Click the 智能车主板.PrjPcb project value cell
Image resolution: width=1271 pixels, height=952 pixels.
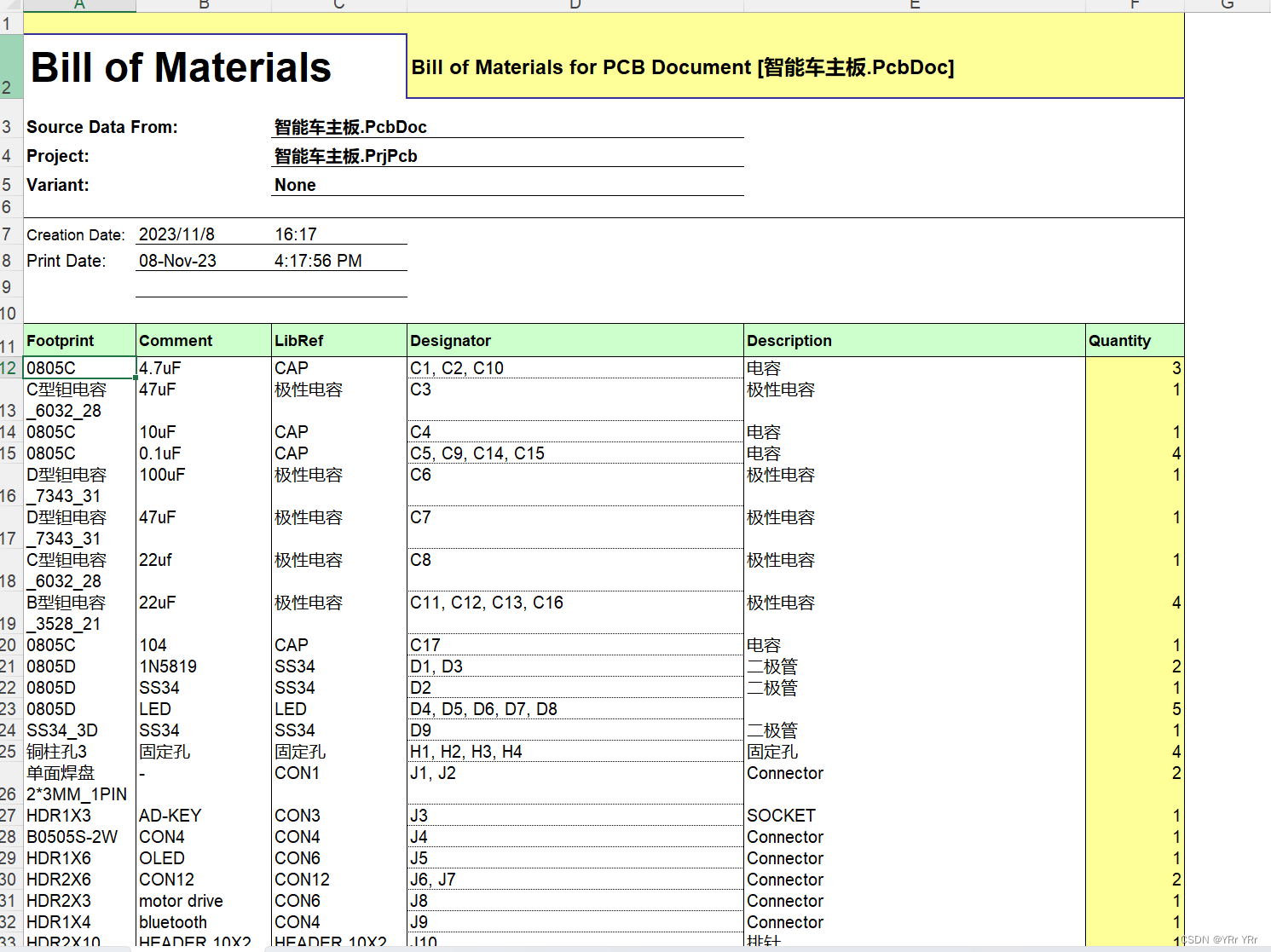(x=507, y=156)
